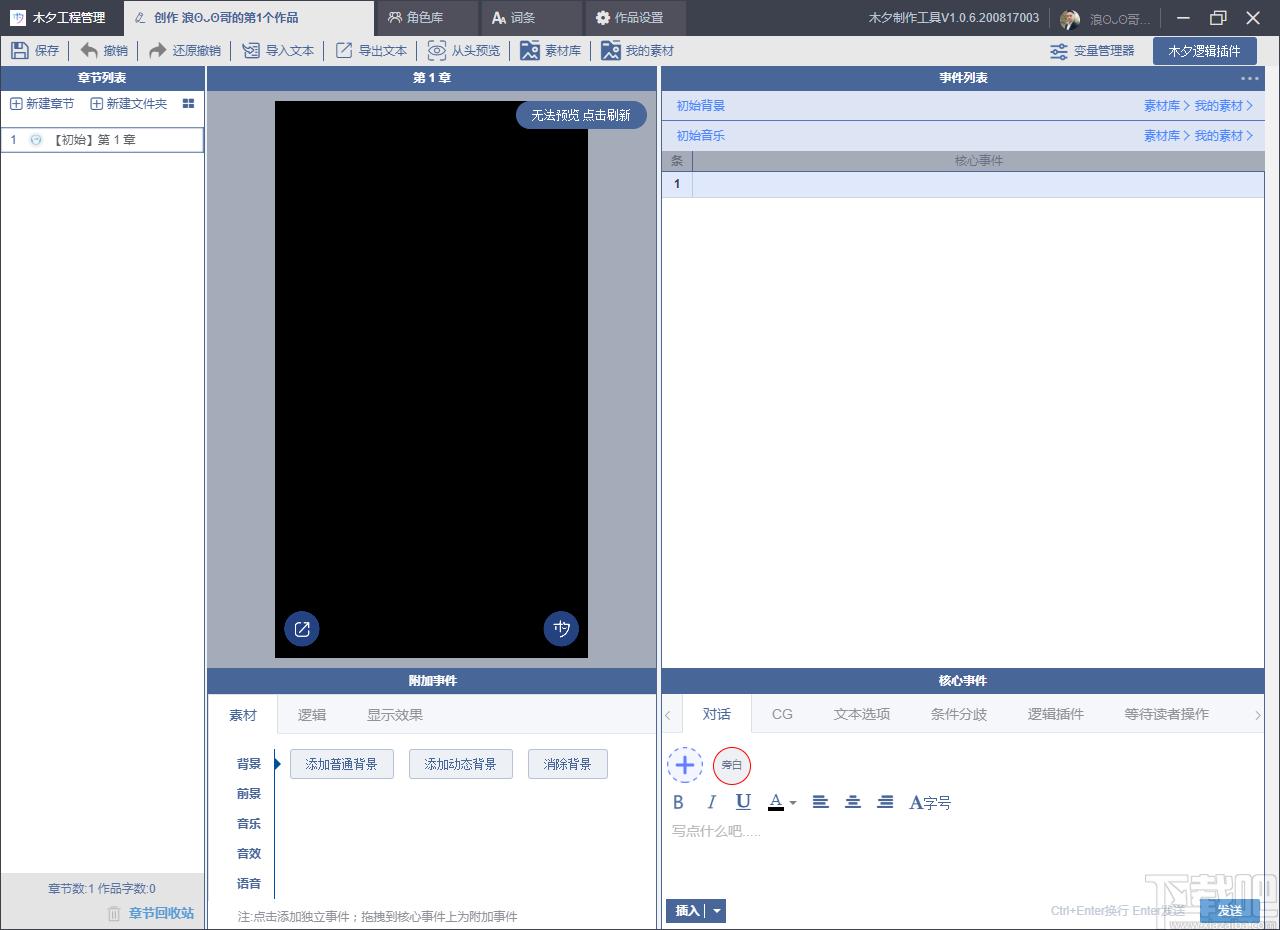The height and width of the screenshot is (930, 1280).
Task: Click the 插入 button
Action: coord(687,911)
